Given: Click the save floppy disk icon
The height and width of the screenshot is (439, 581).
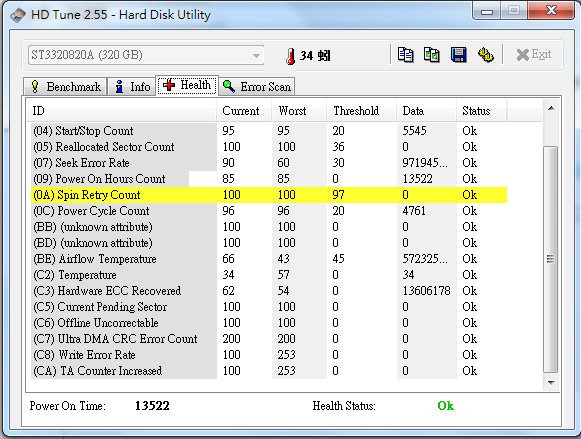Looking at the screenshot, I should pyautogui.click(x=458, y=55).
